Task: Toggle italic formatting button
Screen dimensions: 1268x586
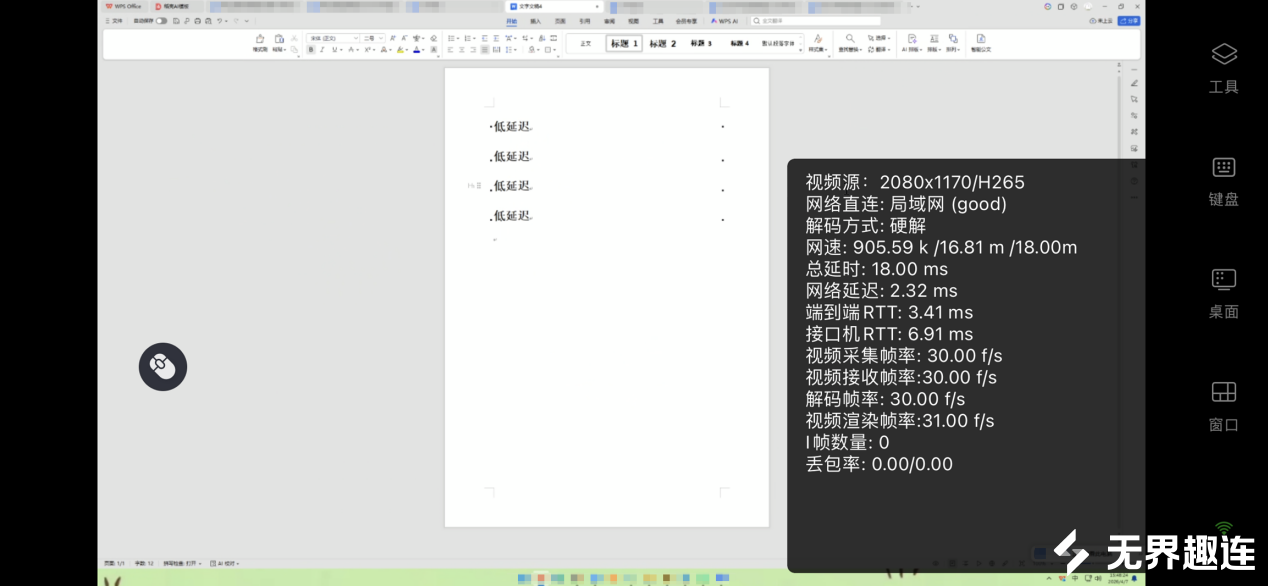Action: click(x=322, y=49)
